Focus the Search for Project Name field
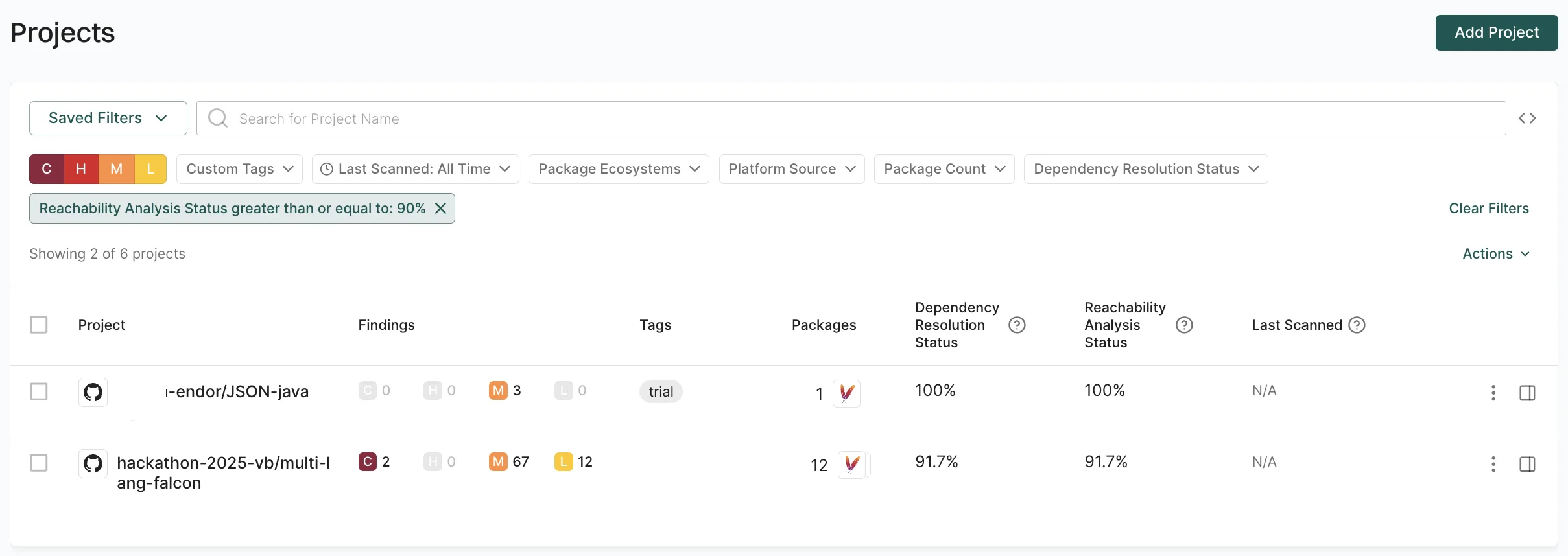The height and width of the screenshot is (556, 1568). (851, 118)
